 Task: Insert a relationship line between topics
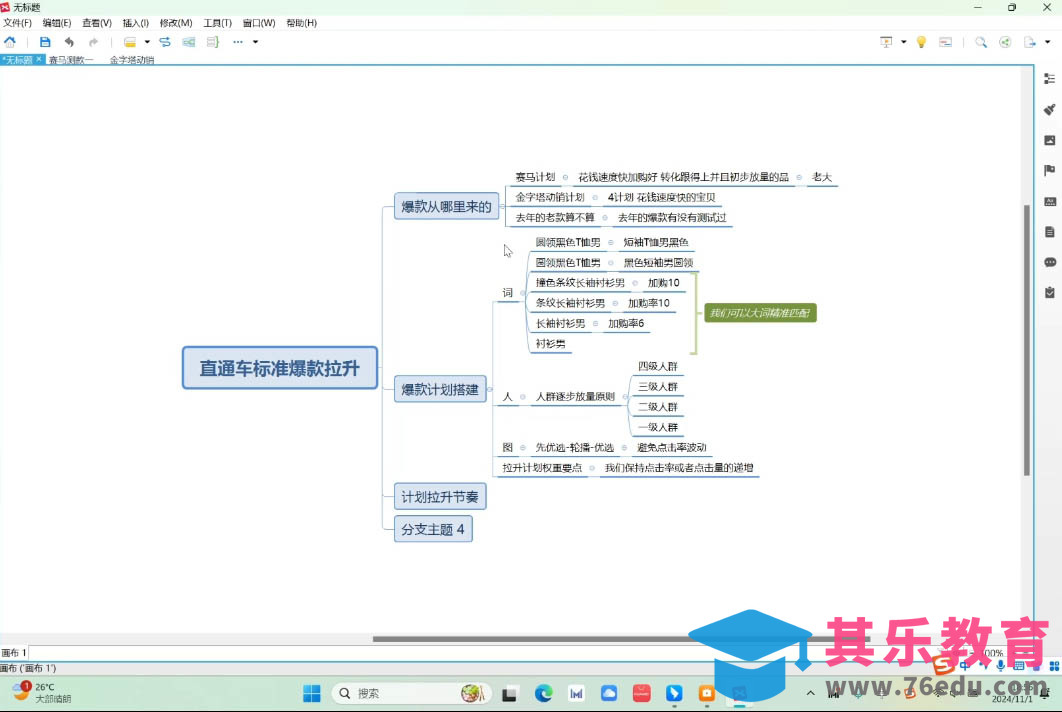[x=167, y=42]
